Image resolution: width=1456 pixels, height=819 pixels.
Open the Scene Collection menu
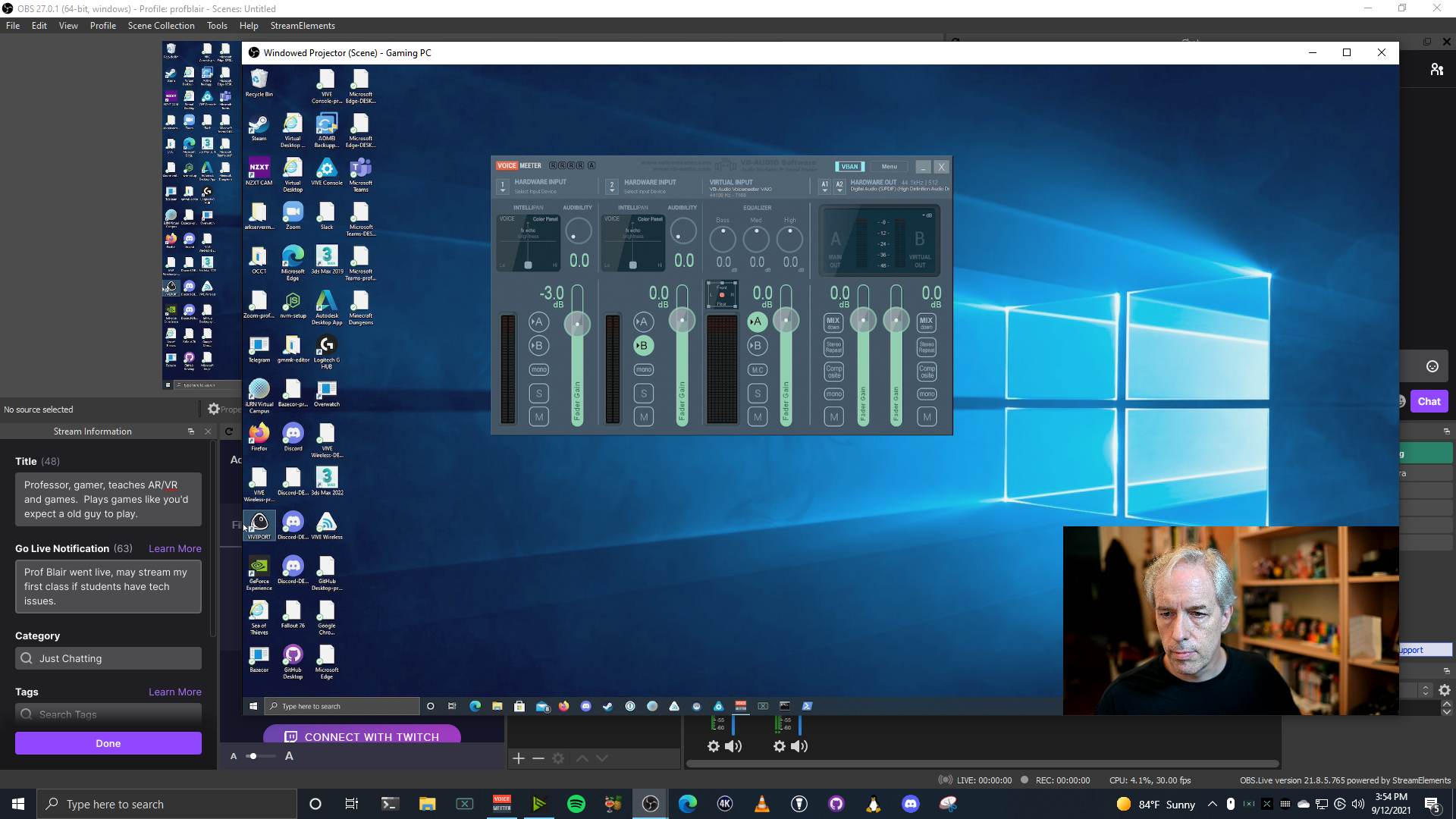click(x=161, y=26)
